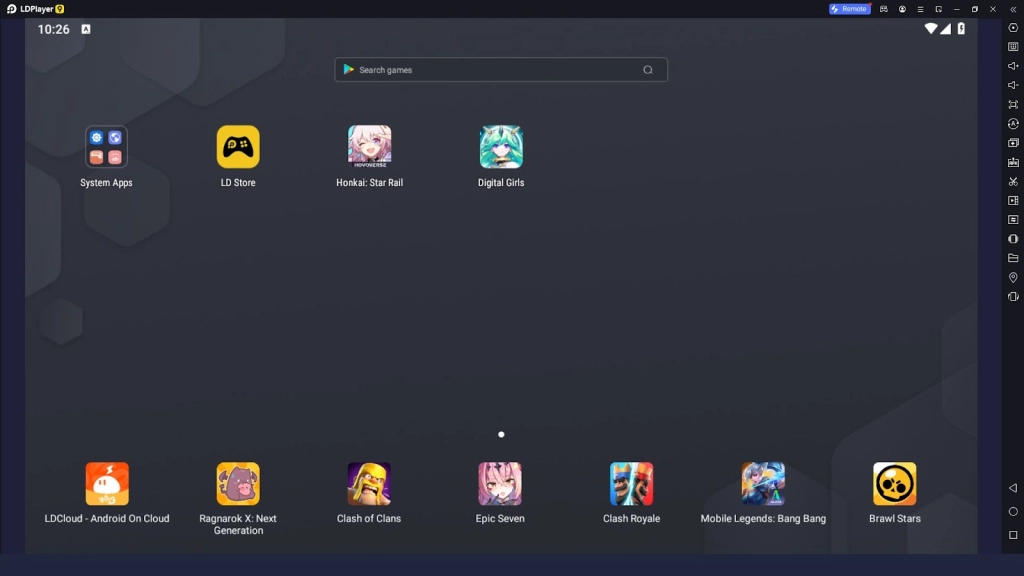Open multi-instance manager icon in sidebar
Screen dimensions: 1024x576
pos(1013,142)
